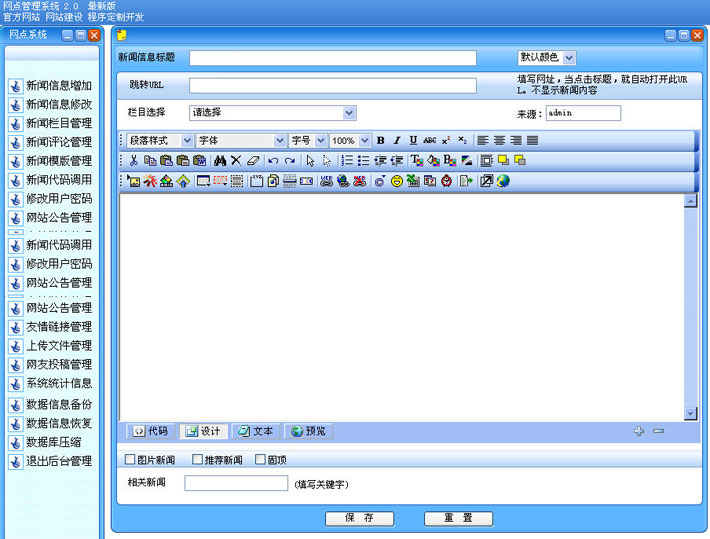Screen dimensions: 710x539
Task: Check the 推荐新闻 option
Action: [197, 459]
